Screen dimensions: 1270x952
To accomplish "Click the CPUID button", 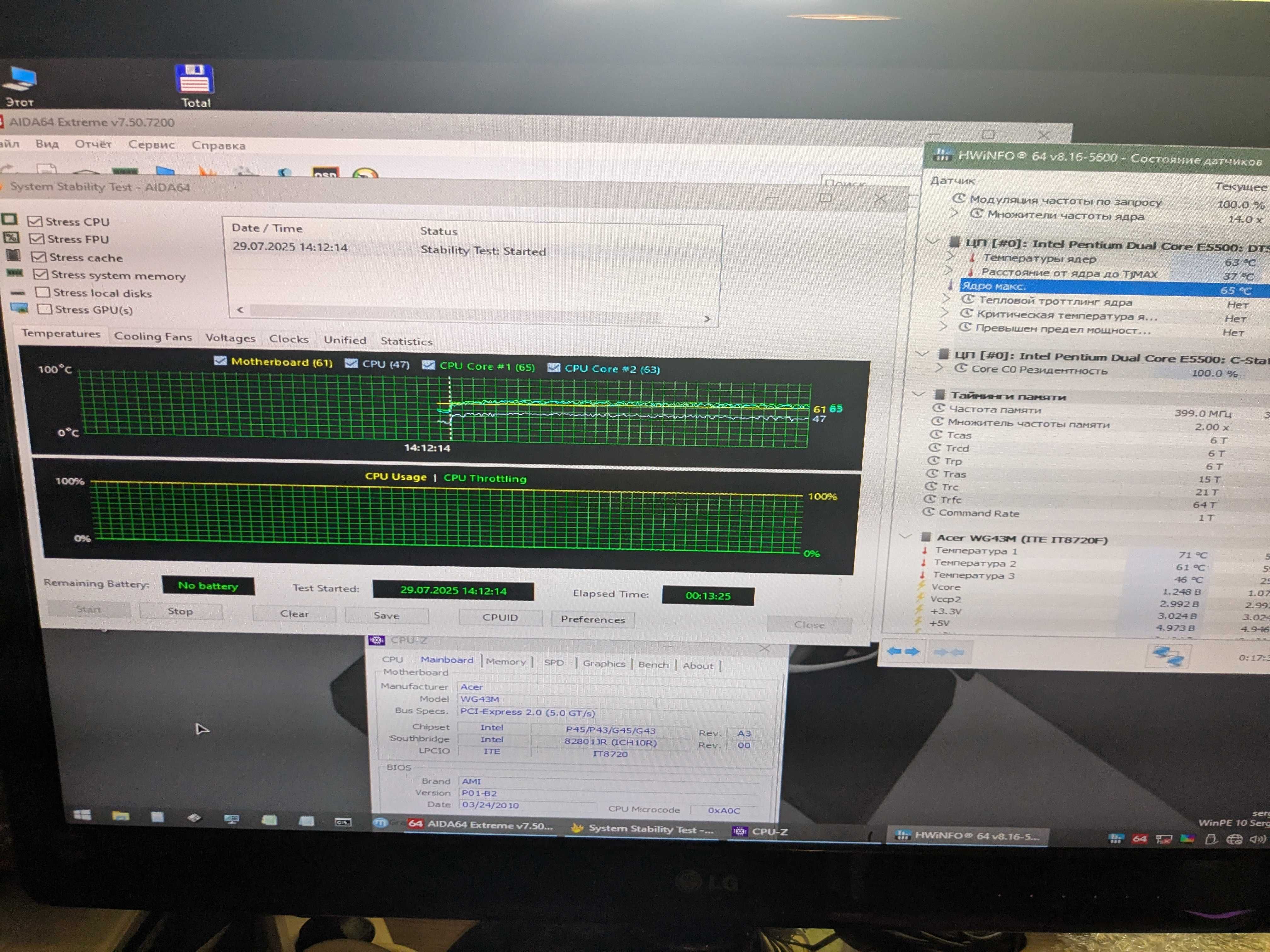I will point(500,617).
